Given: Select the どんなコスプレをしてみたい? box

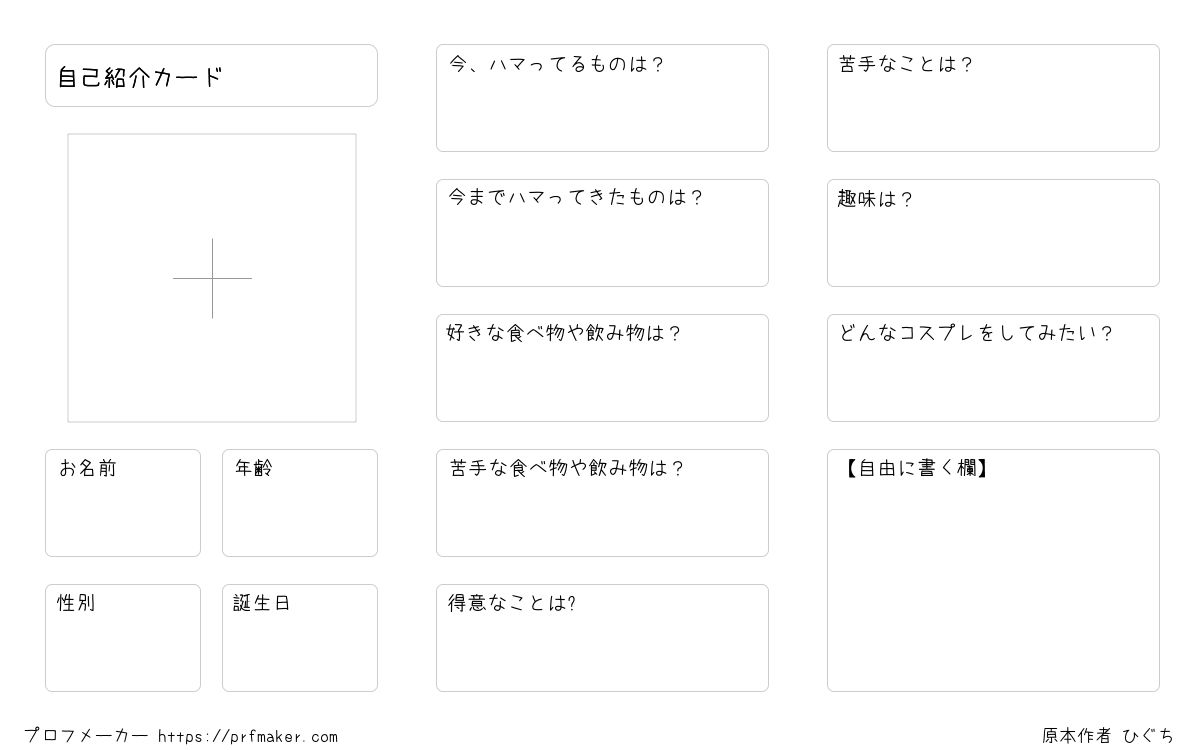Looking at the screenshot, I should (x=993, y=368).
